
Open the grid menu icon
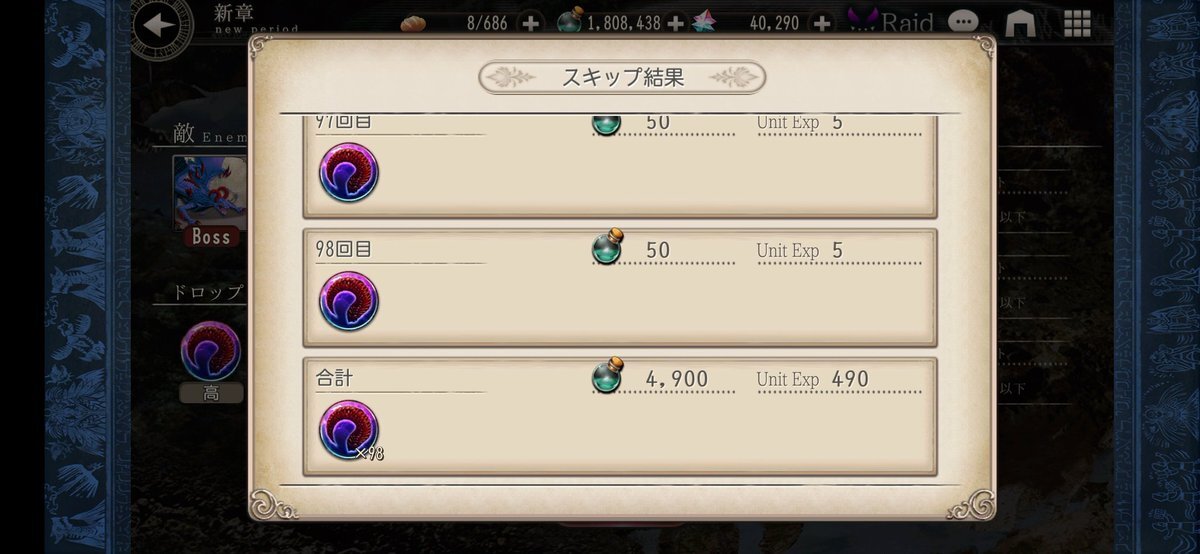1077,23
